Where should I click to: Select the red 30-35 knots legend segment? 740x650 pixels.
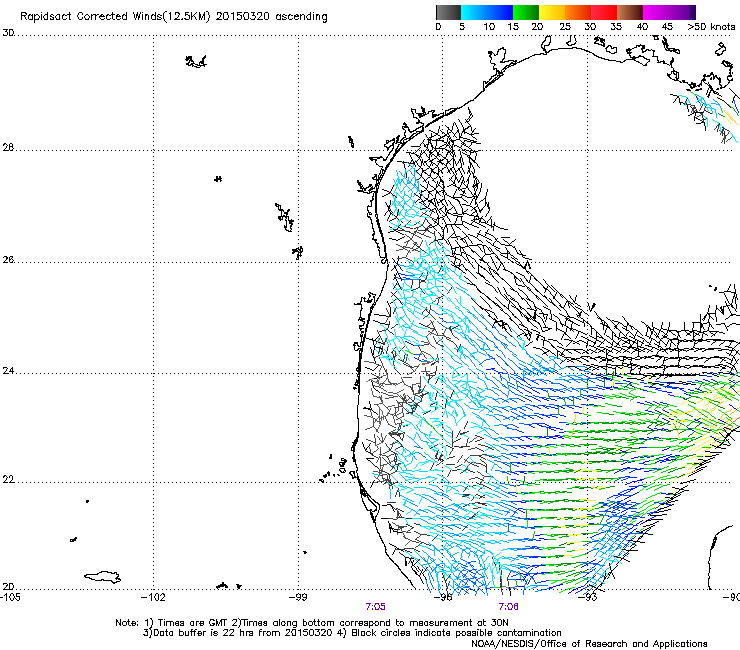(604, 12)
